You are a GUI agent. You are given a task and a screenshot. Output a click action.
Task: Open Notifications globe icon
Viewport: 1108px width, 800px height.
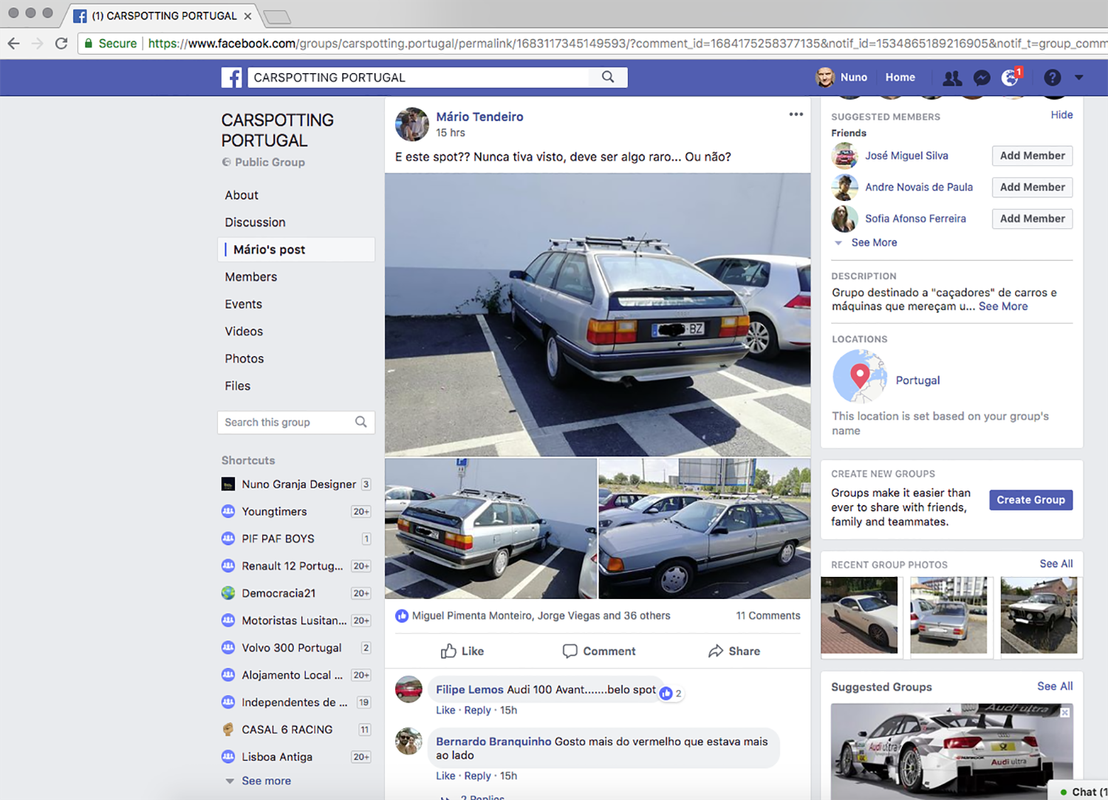(1010, 78)
